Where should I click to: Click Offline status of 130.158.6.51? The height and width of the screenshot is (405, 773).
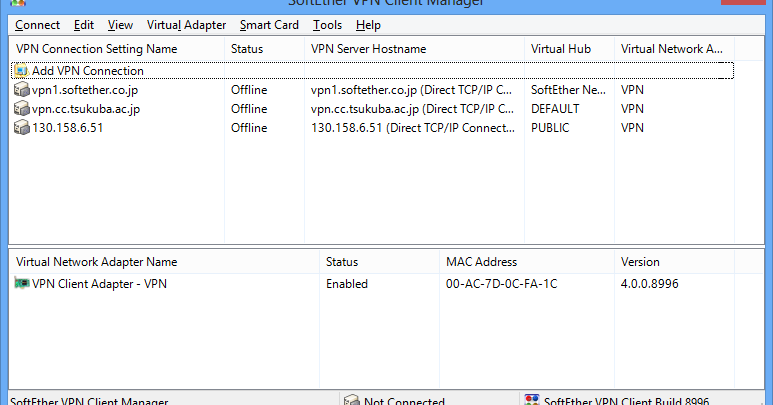click(x=249, y=128)
